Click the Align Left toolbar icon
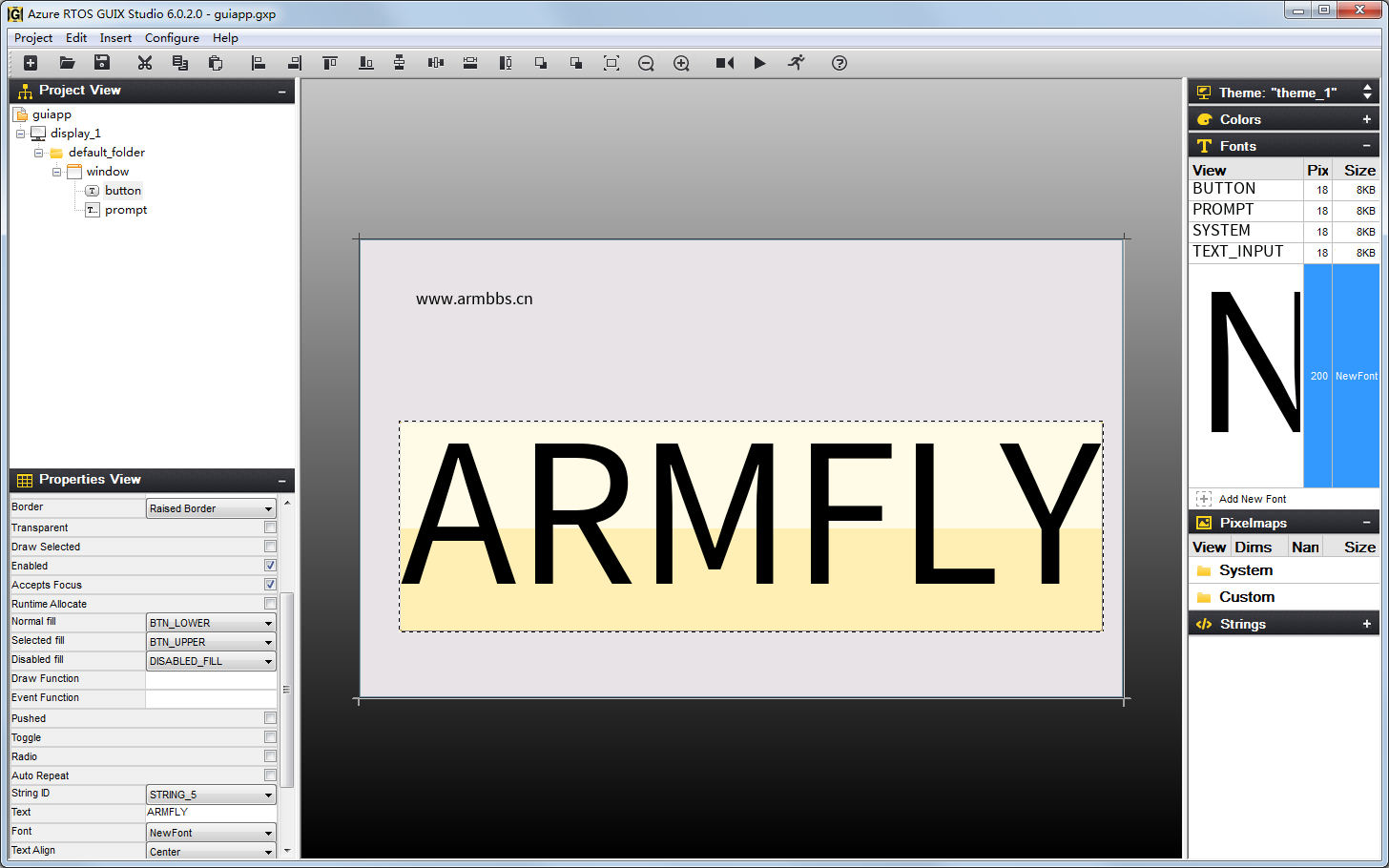This screenshot has height=868, width=1389. pos(258,63)
